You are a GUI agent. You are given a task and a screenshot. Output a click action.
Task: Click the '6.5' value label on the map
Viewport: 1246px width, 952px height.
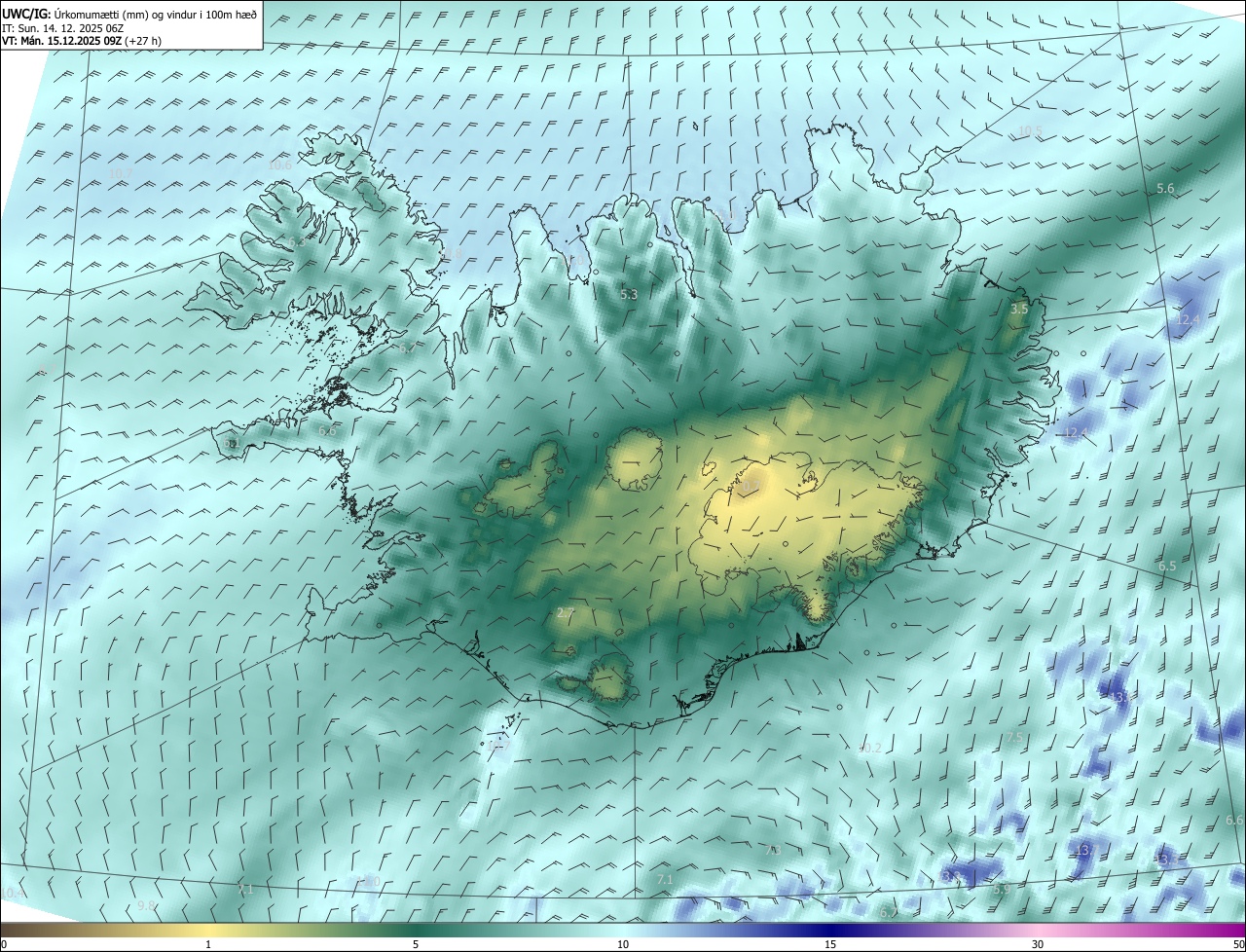click(1167, 566)
